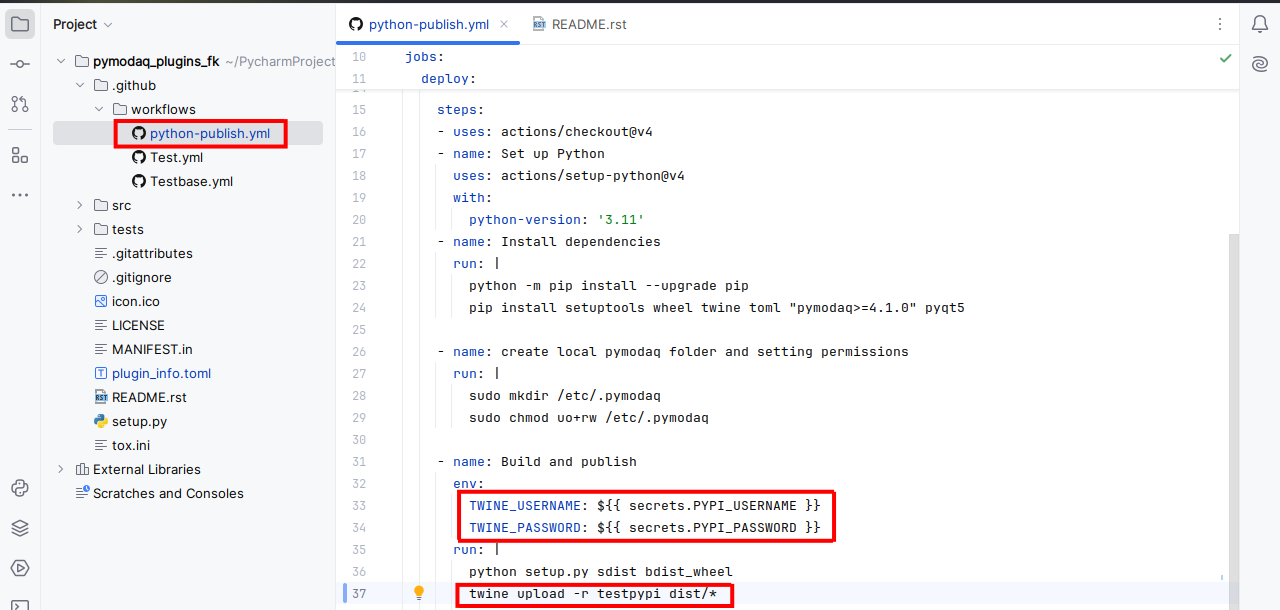
Task: Select README.rst in project tree
Action: [140, 397]
